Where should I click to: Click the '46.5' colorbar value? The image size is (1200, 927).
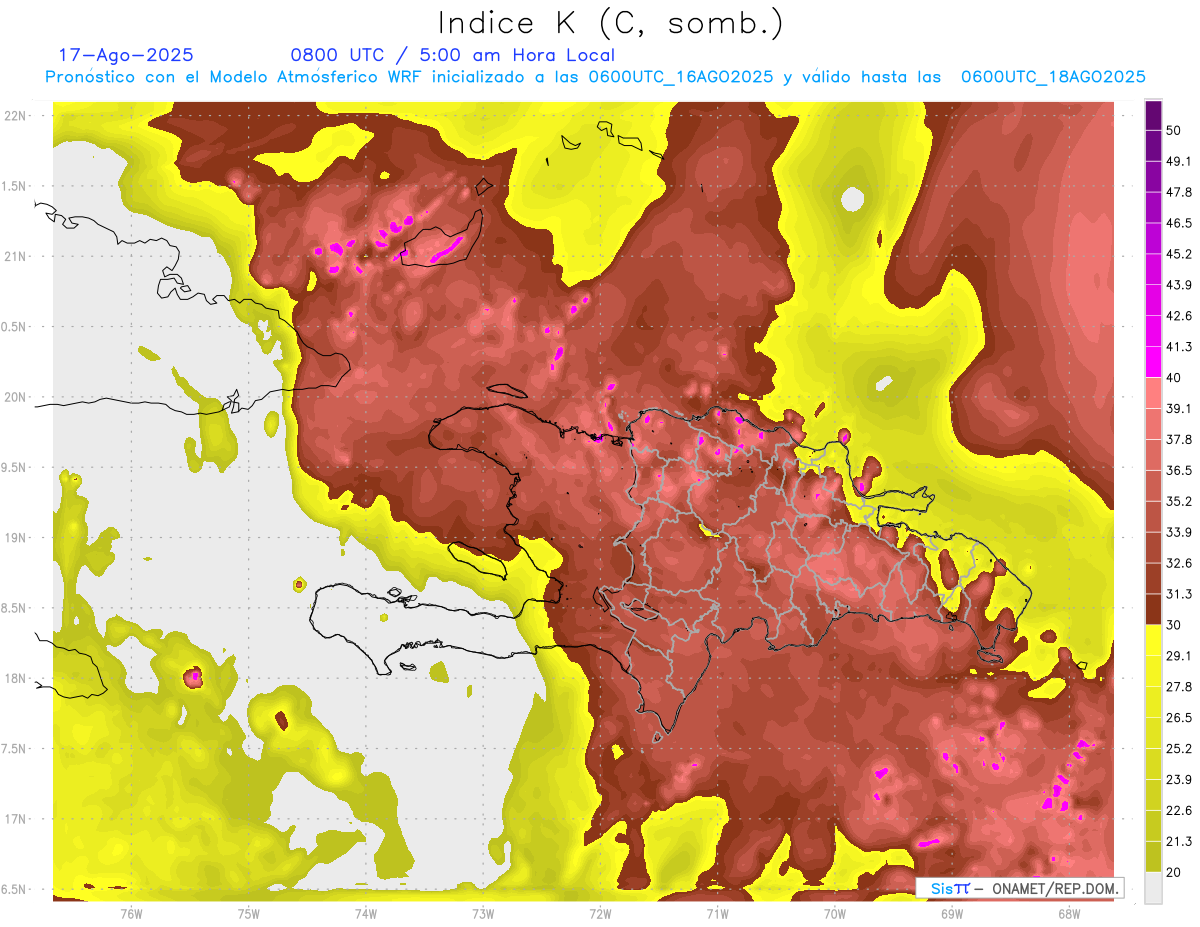coord(1179,223)
